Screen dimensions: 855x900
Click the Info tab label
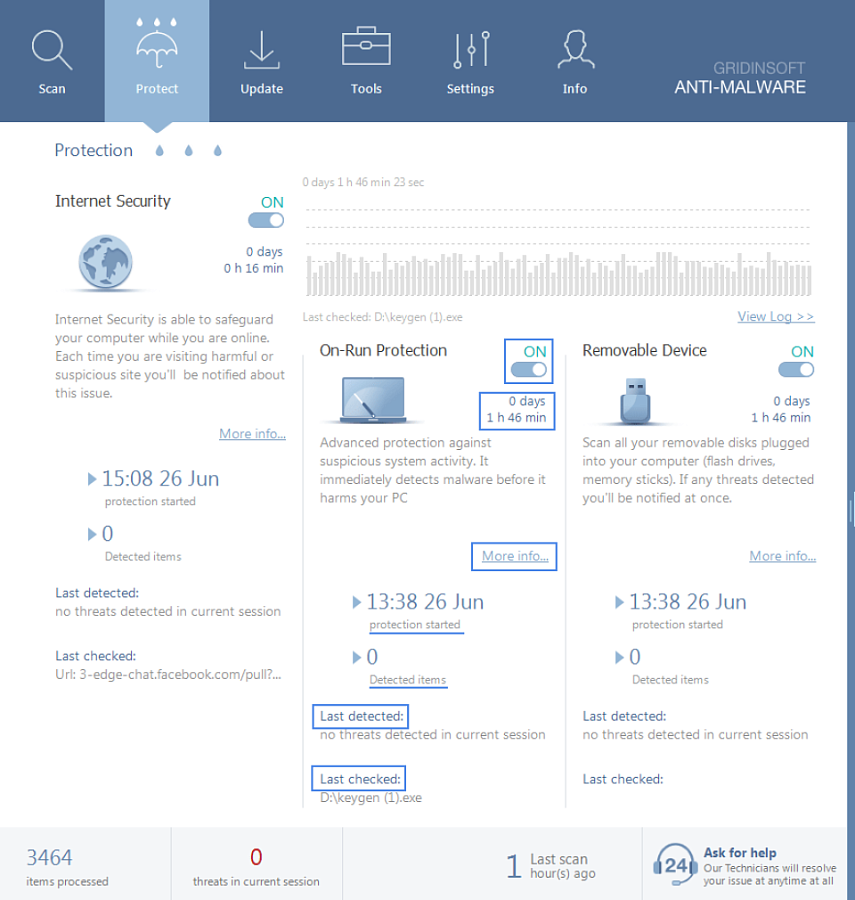575,89
